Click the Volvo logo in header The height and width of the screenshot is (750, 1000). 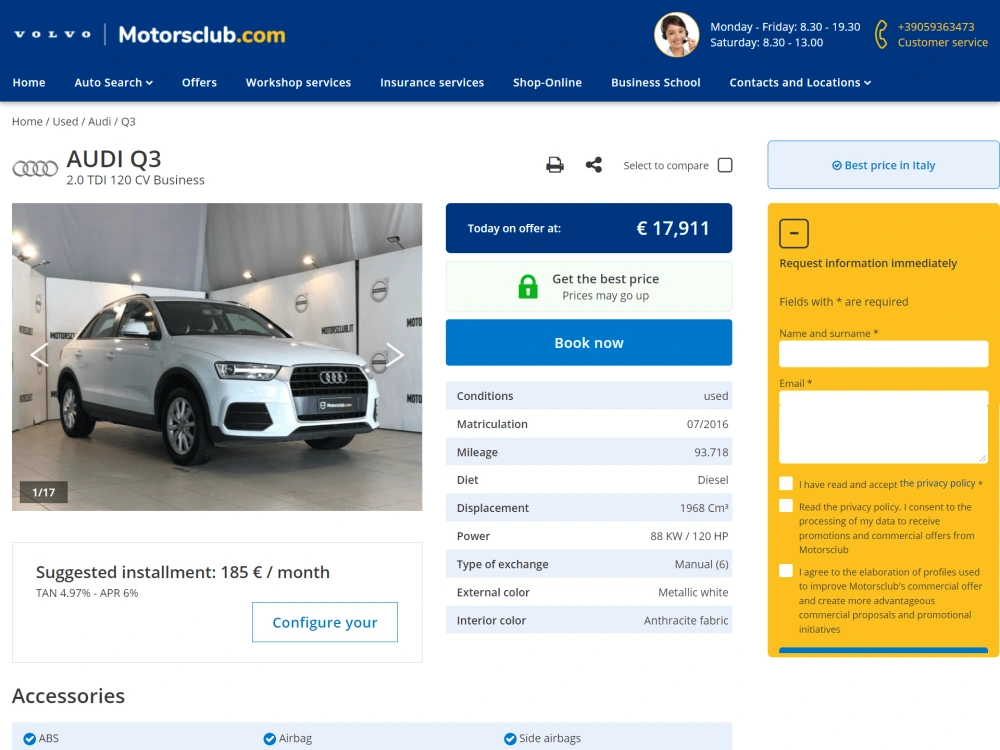tap(52, 34)
